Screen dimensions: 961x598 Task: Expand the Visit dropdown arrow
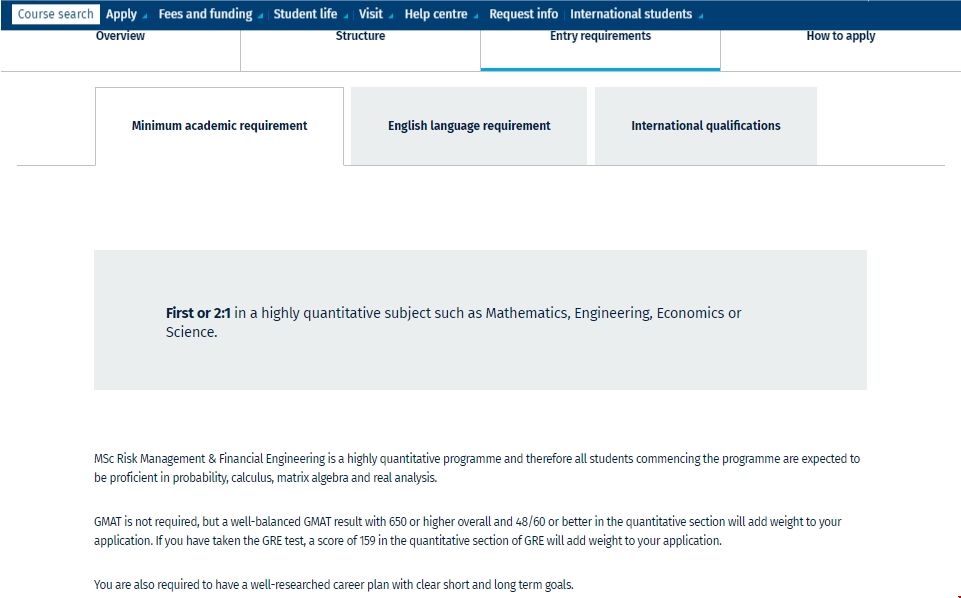pos(391,16)
